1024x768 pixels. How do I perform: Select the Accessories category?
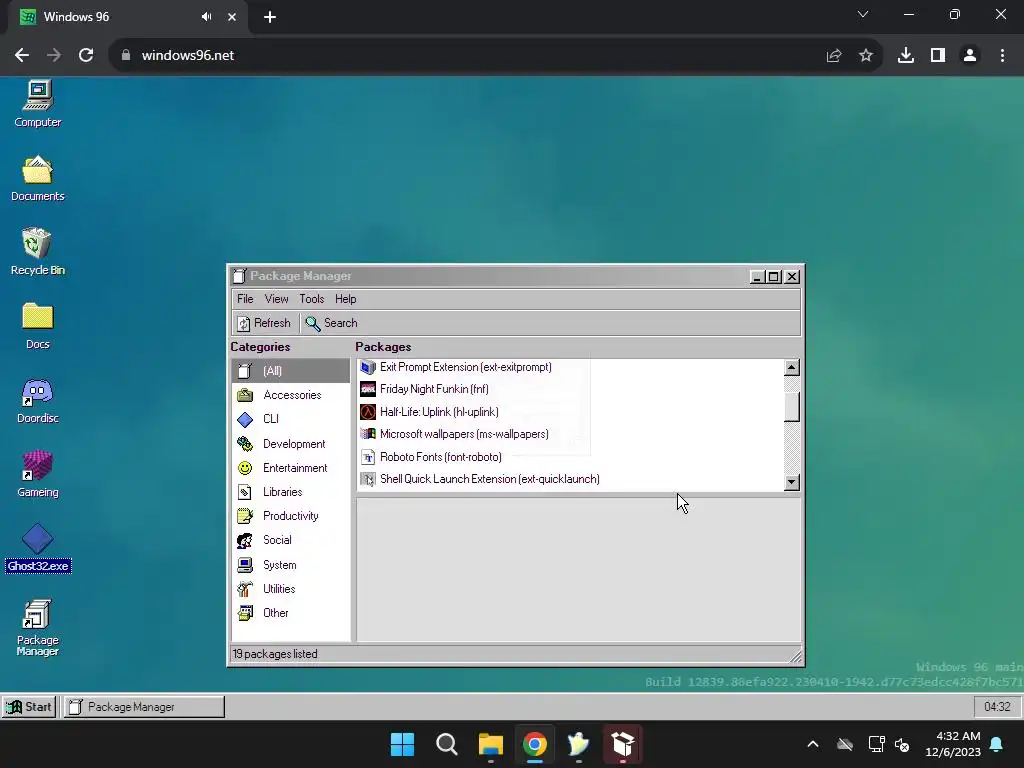[x=291, y=395]
